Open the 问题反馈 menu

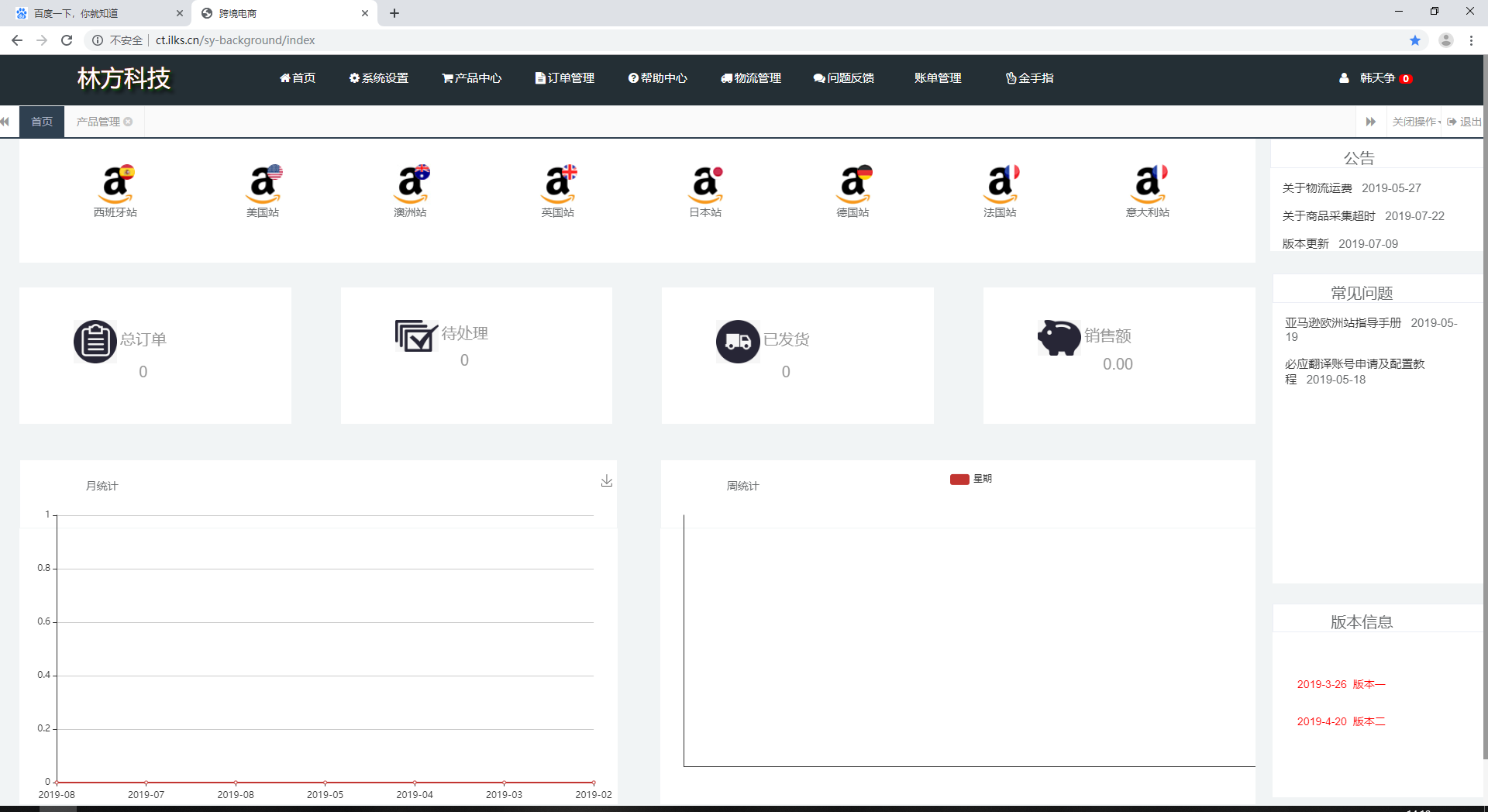844,78
